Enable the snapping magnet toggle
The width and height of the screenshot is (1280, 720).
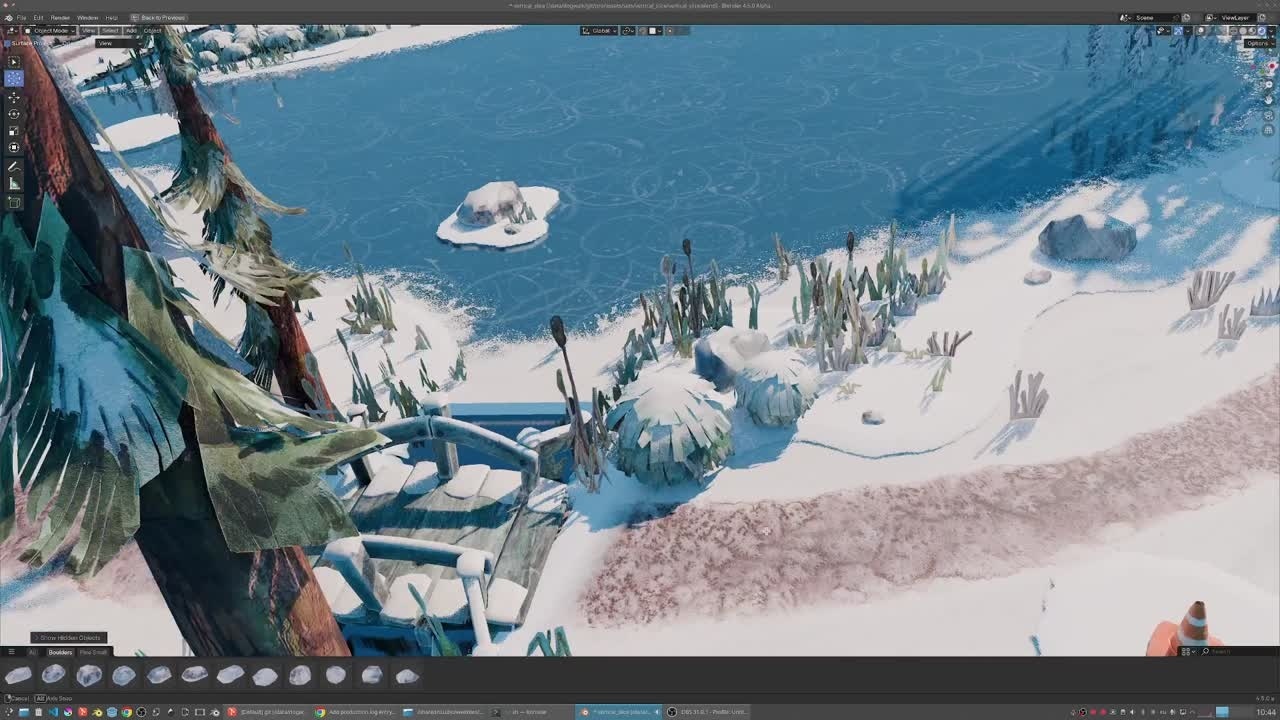(627, 31)
